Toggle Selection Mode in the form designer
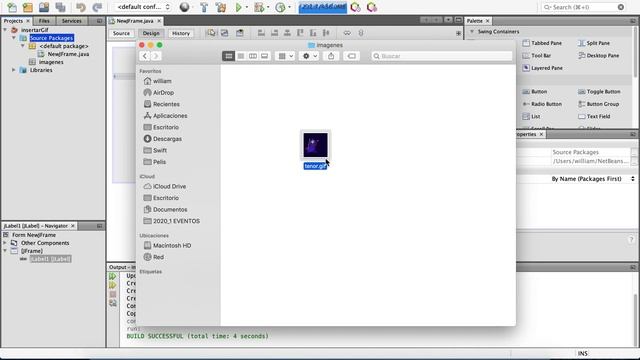This screenshot has width=640, height=360. pos(211,33)
